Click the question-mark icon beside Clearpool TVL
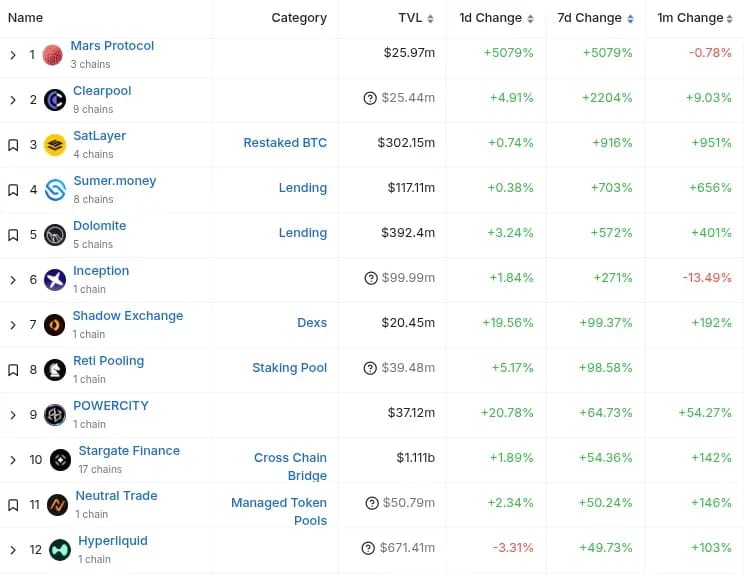The width and height of the screenshot is (744, 576). pos(370,98)
